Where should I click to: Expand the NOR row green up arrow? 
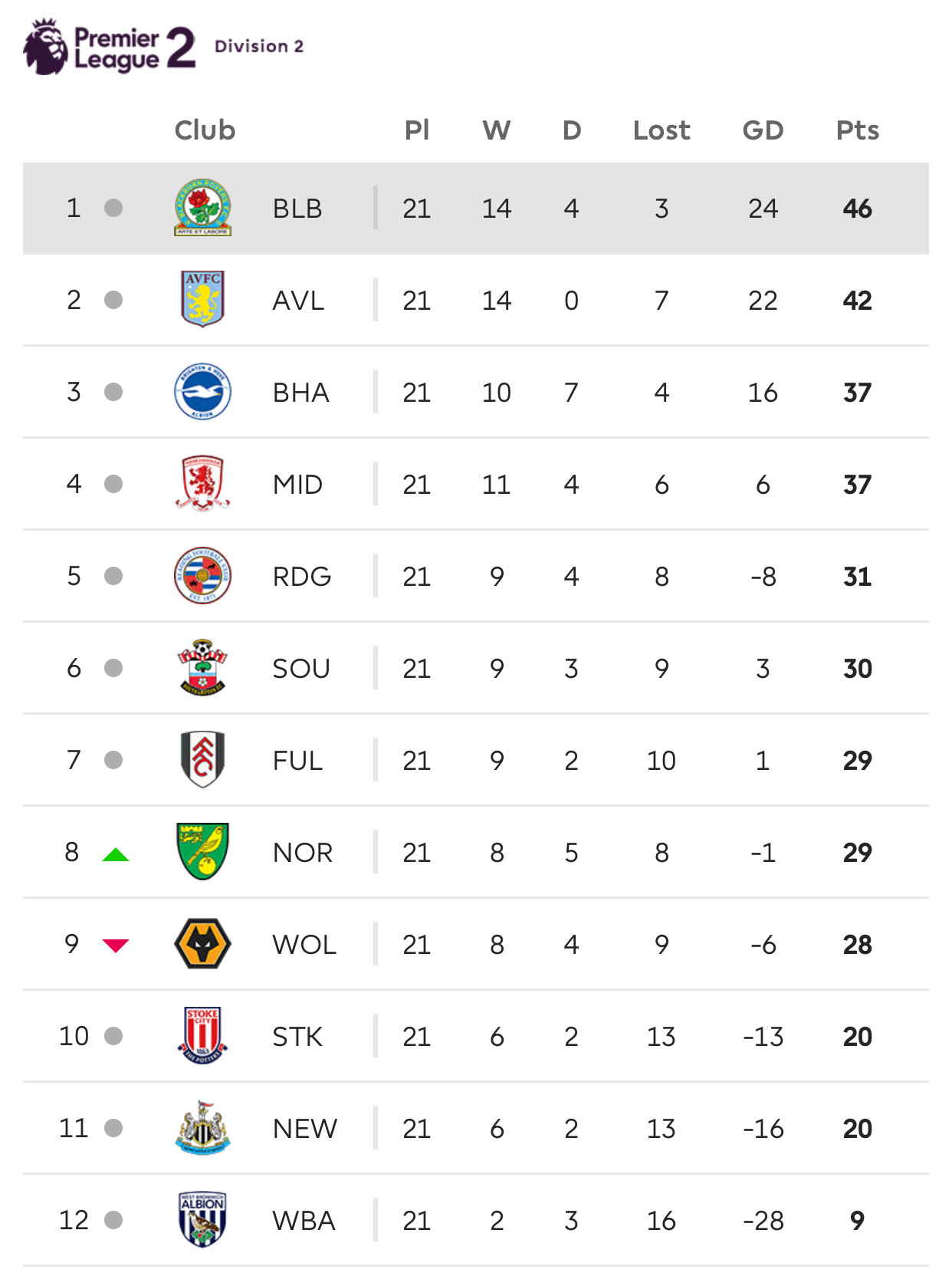[x=116, y=854]
